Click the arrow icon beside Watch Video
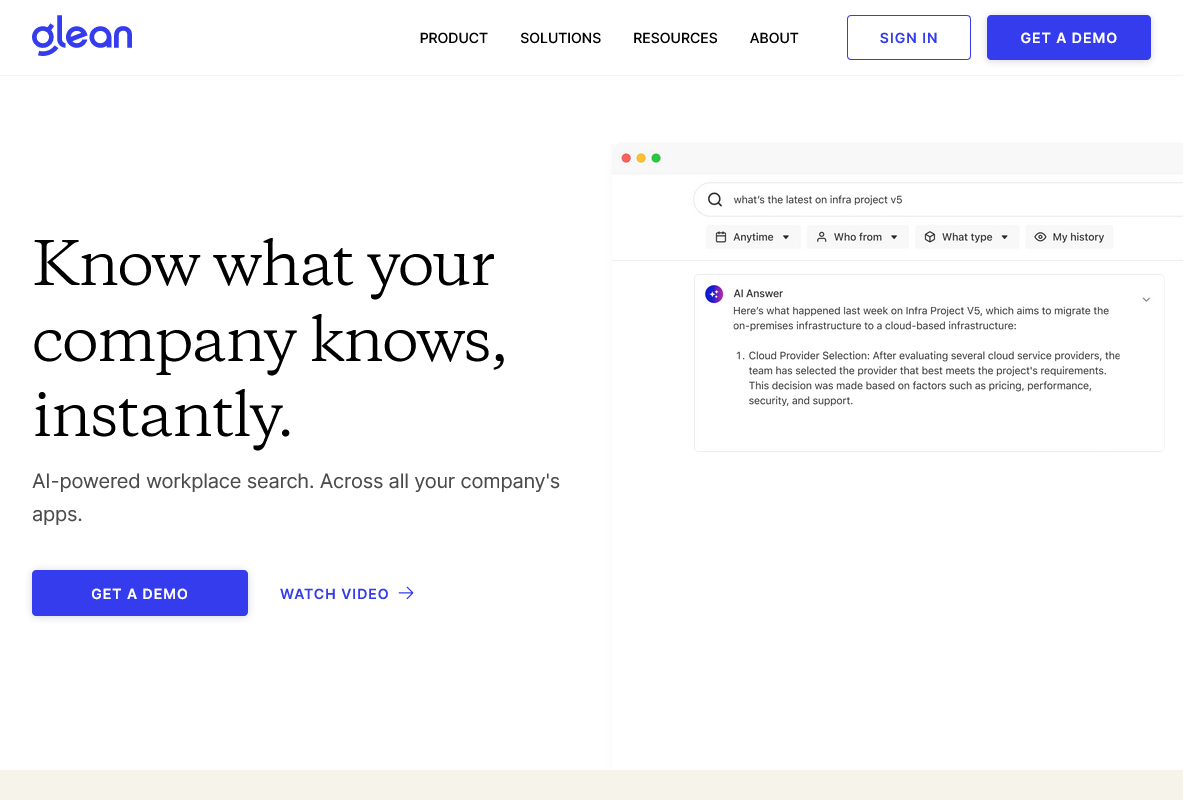This screenshot has width=1200, height=800. [406, 593]
